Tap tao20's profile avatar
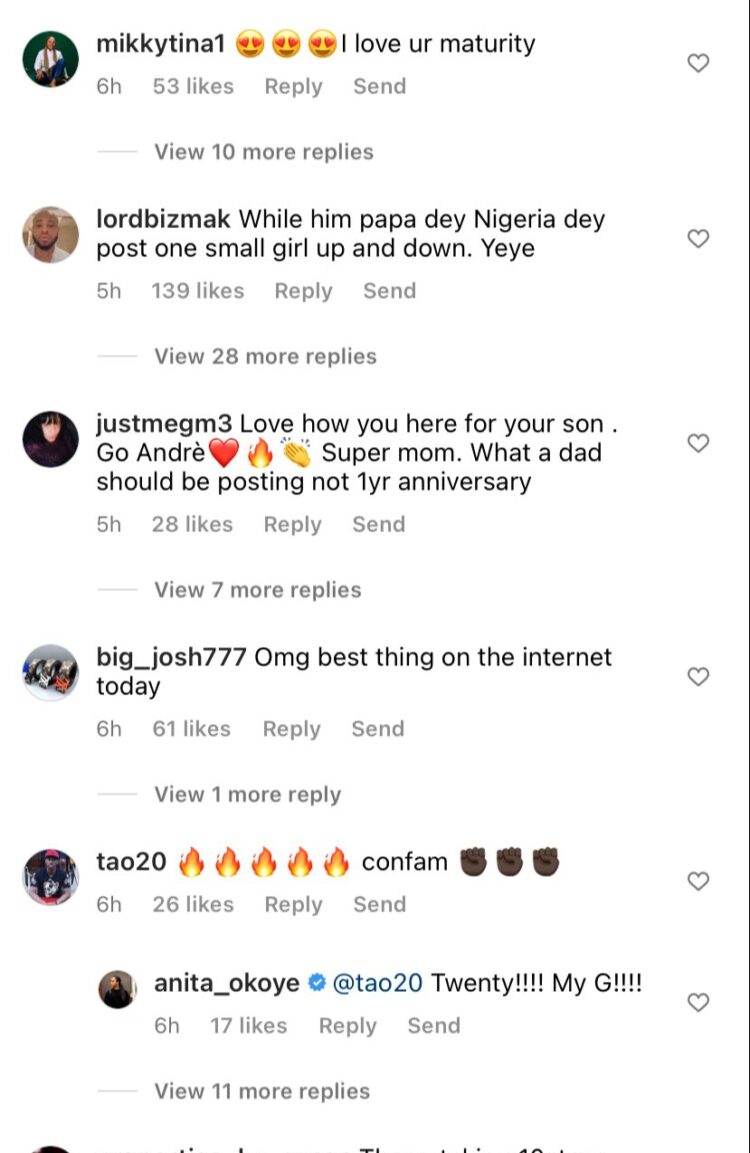This screenshot has height=1153, width=750. [x=50, y=877]
